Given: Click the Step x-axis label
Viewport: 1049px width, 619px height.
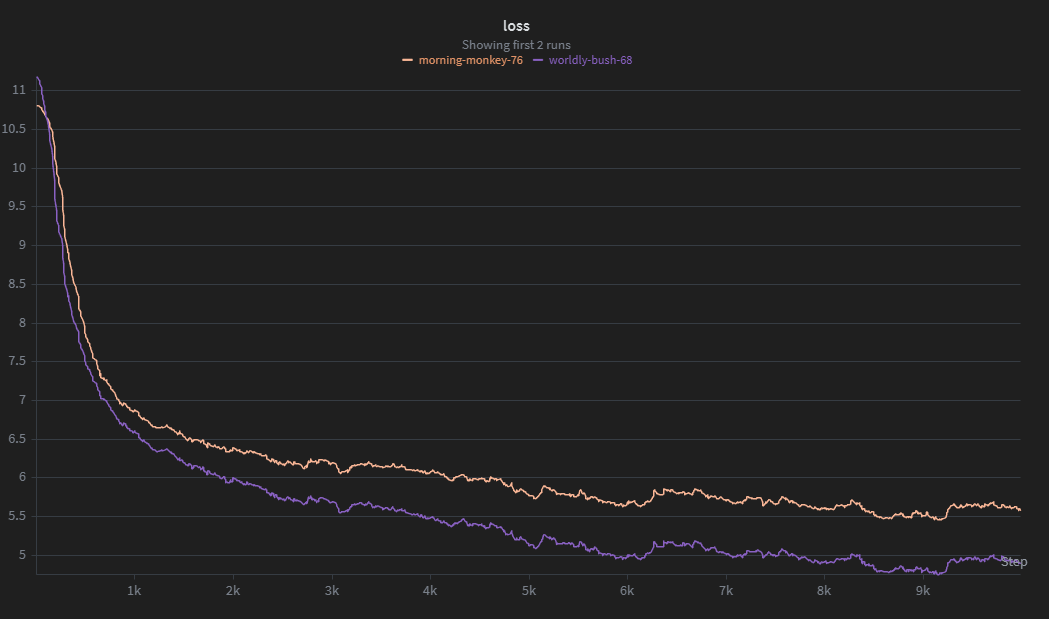Looking at the screenshot, I should 1013,562.
